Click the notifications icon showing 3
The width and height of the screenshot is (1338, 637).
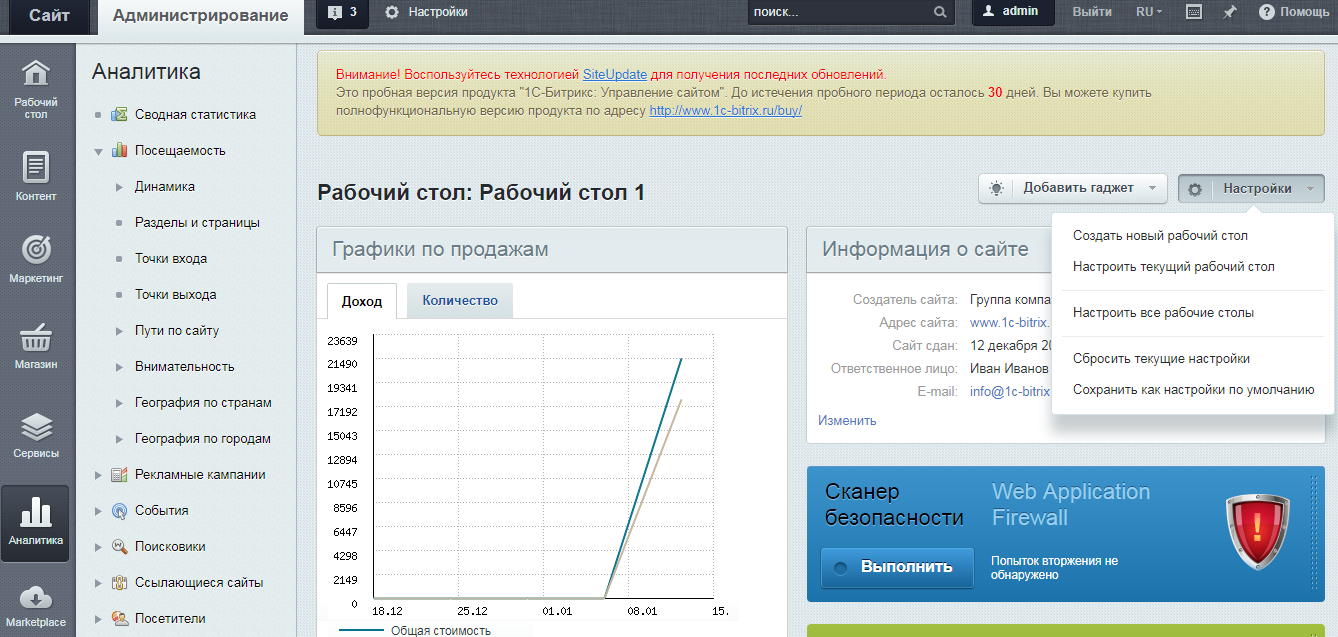(342, 12)
